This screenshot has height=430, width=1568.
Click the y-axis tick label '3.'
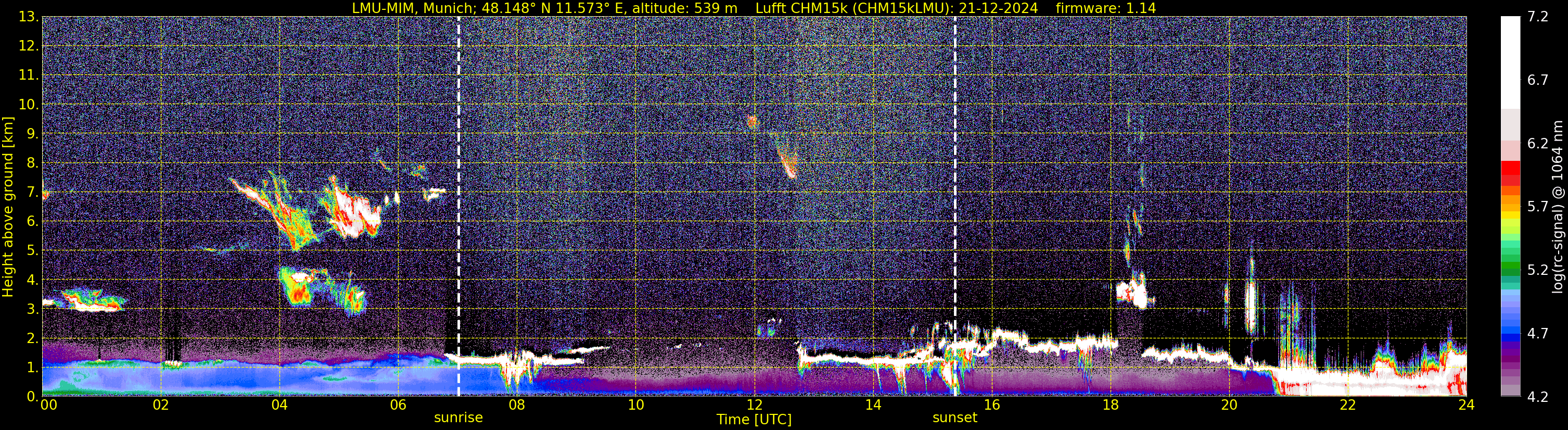[x=33, y=309]
